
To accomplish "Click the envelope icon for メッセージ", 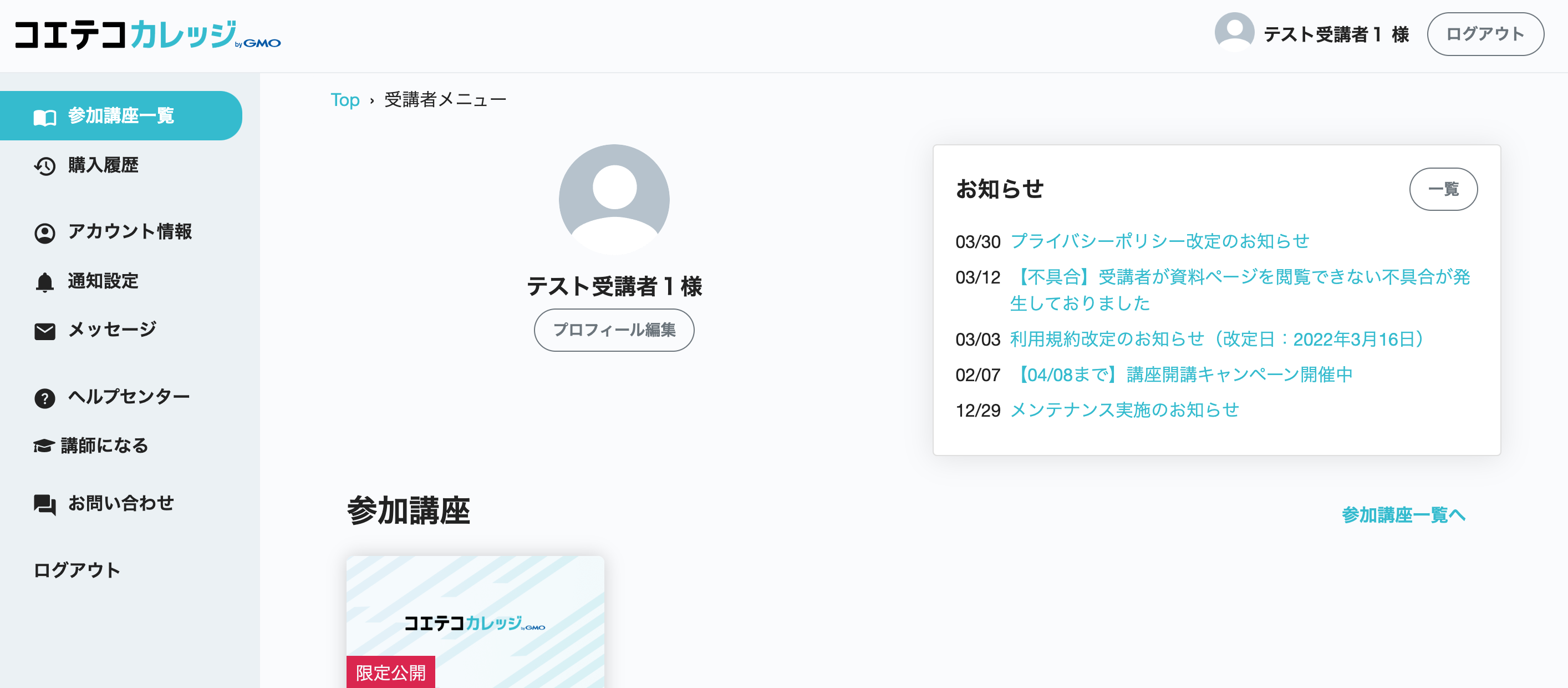I will (x=44, y=331).
